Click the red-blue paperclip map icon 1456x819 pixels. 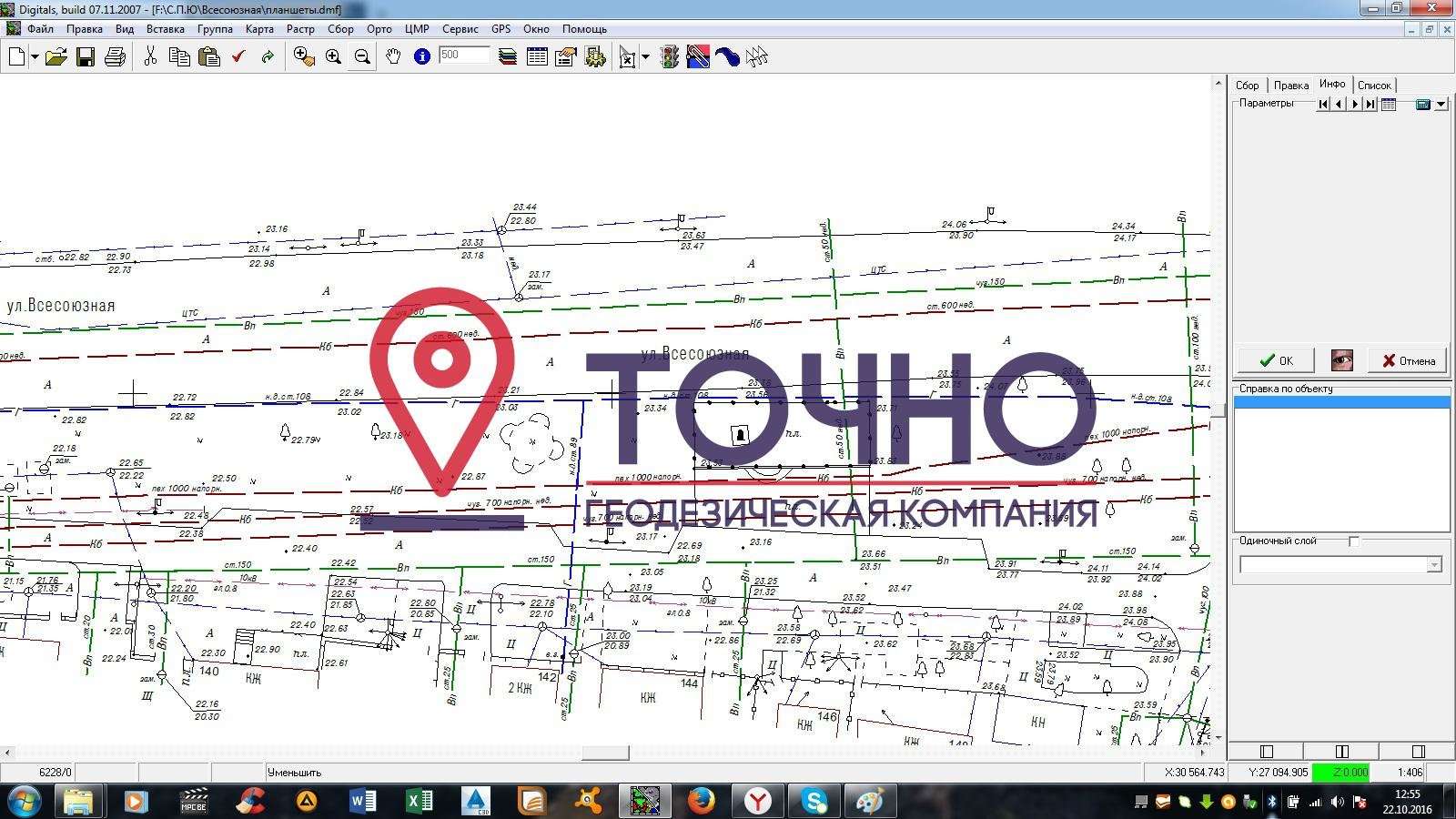[698, 56]
